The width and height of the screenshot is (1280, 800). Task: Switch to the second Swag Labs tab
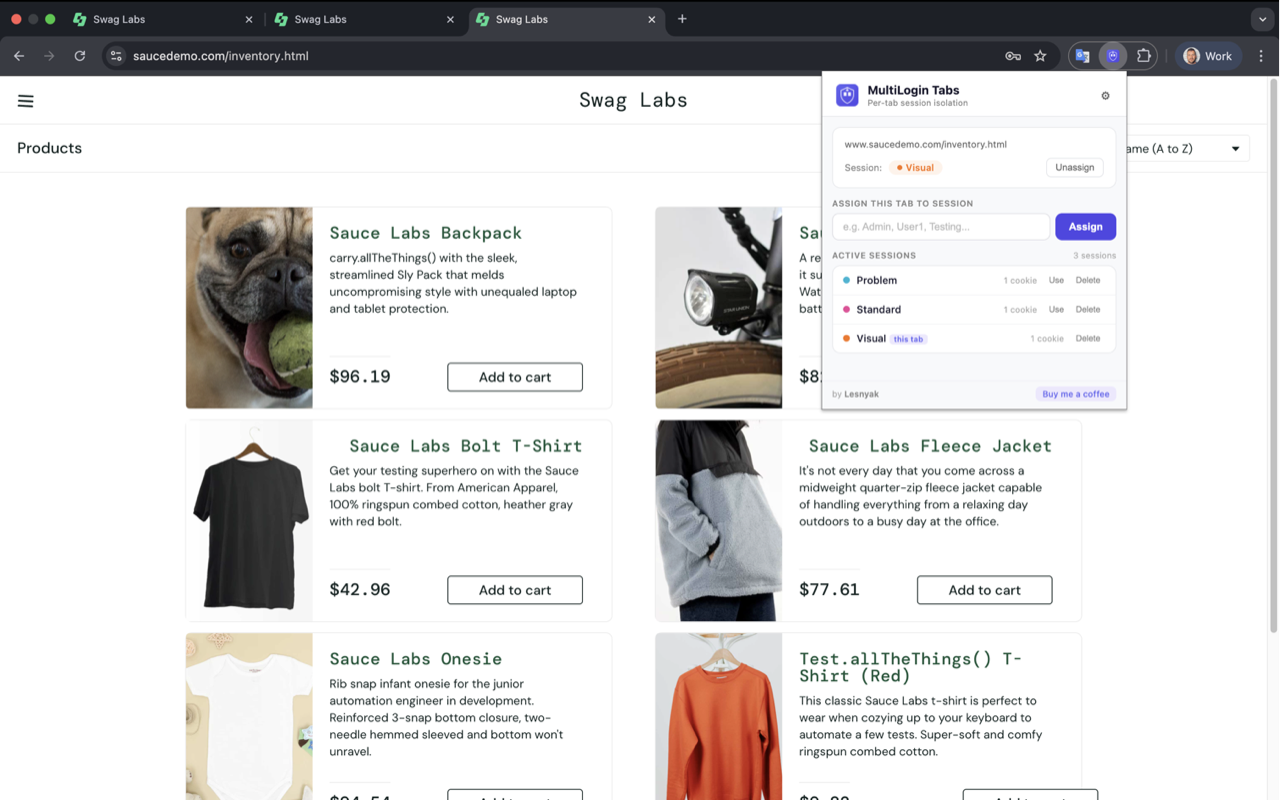(x=364, y=19)
